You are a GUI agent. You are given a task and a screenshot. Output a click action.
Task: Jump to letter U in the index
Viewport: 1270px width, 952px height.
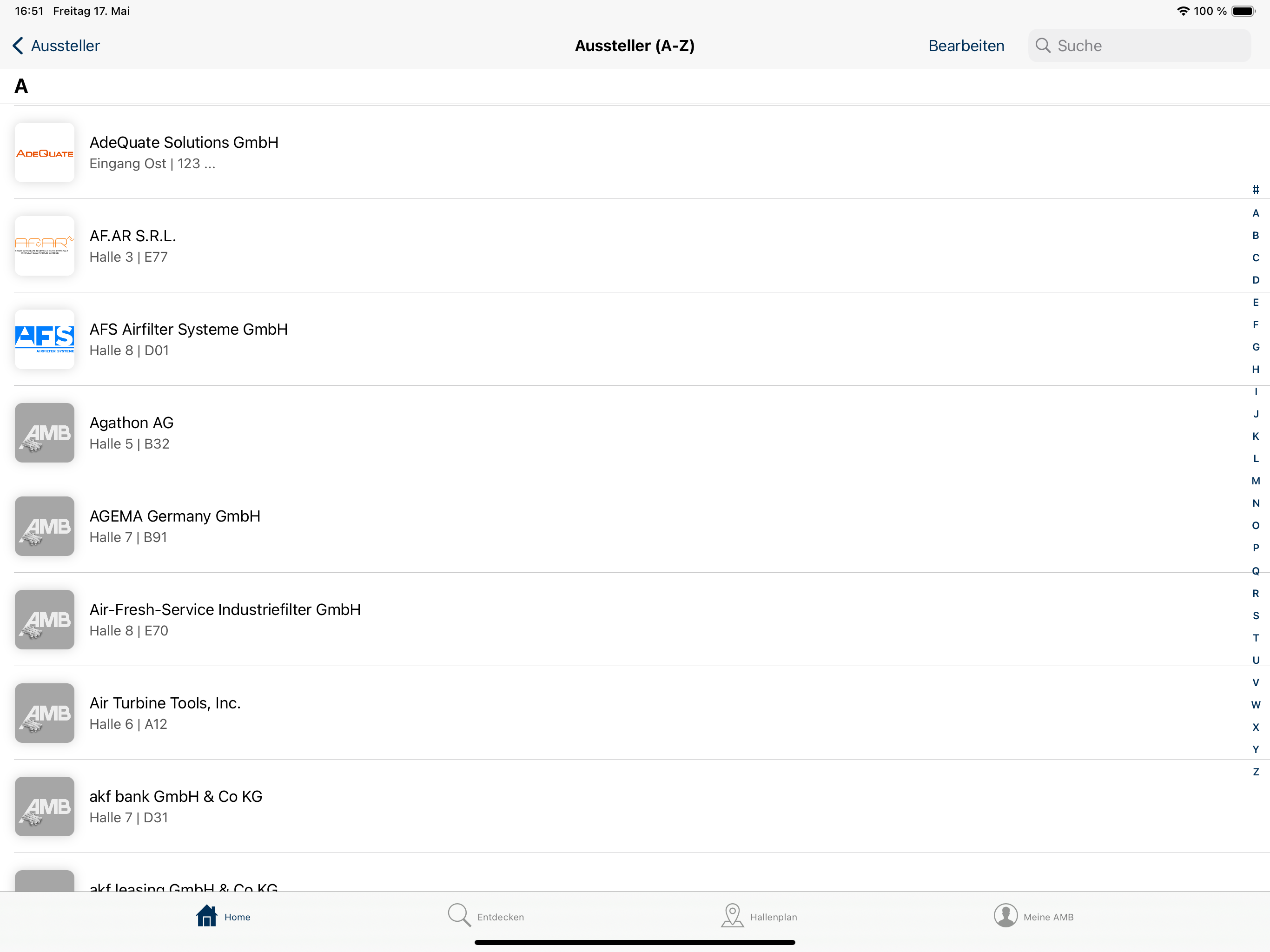(x=1256, y=661)
